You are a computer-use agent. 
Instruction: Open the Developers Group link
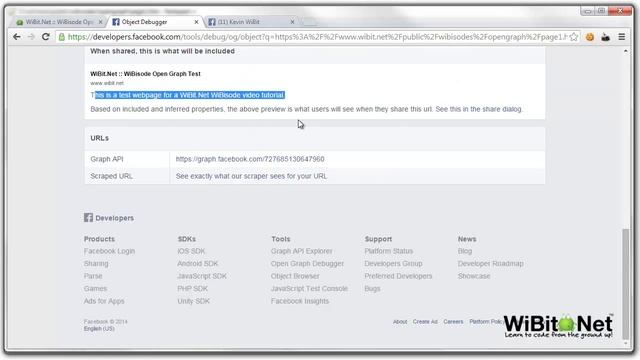click(393, 263)
